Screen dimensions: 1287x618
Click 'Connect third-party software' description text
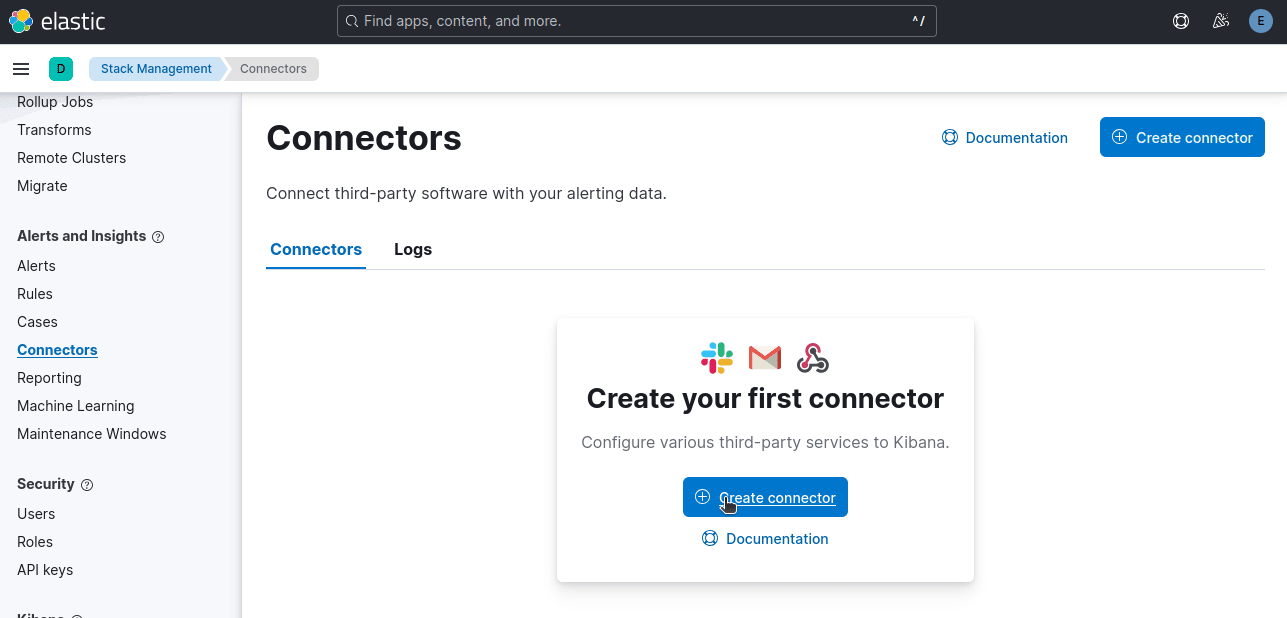pos(466,193)
